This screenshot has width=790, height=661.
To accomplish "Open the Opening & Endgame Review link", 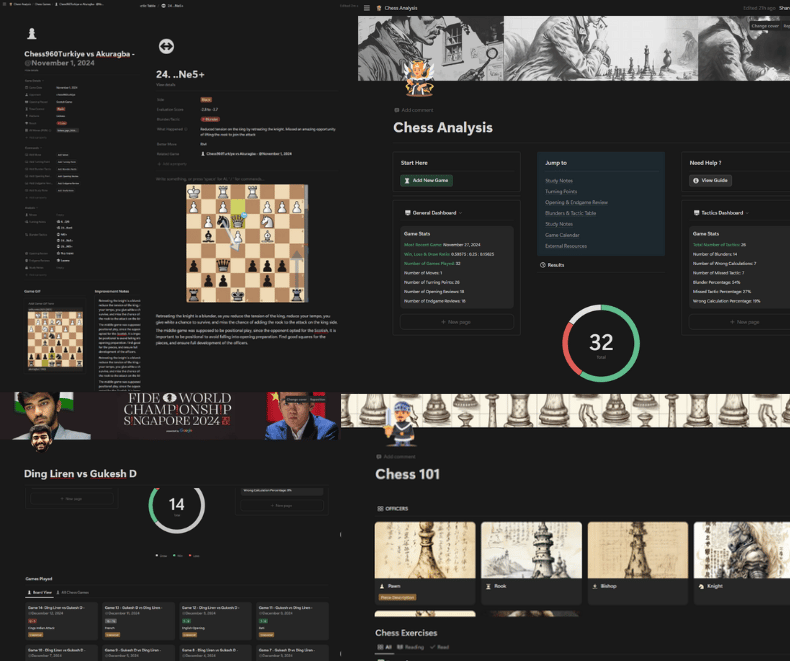I will coord(576,203).
